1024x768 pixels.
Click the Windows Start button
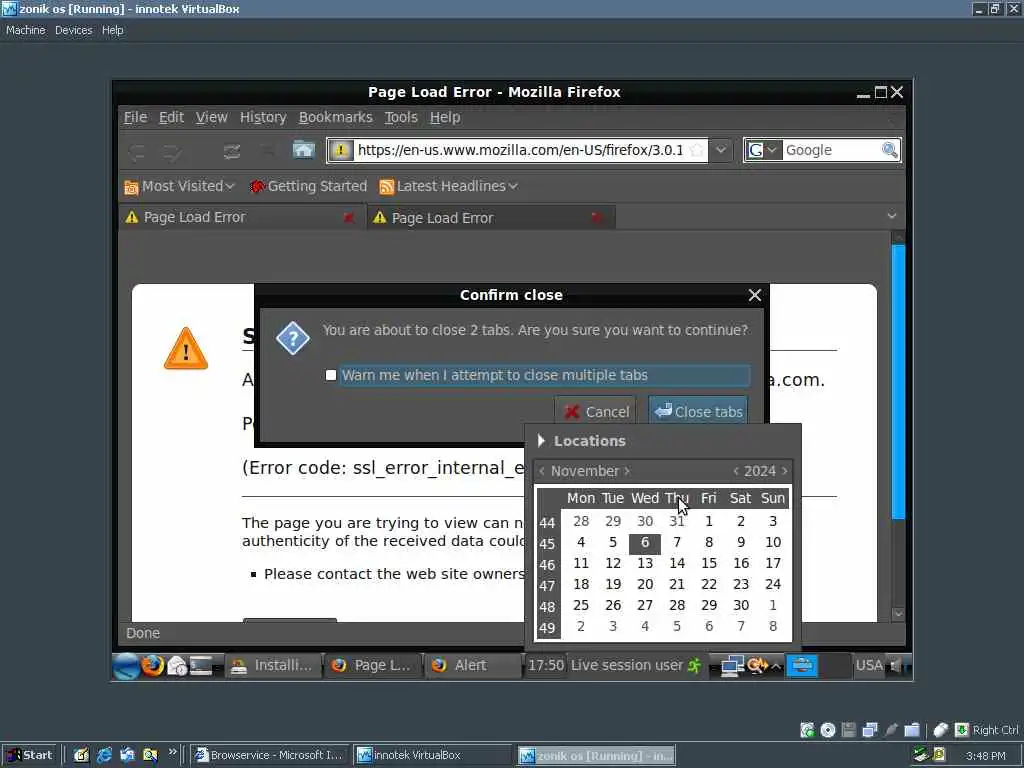(x=29, y=755)
